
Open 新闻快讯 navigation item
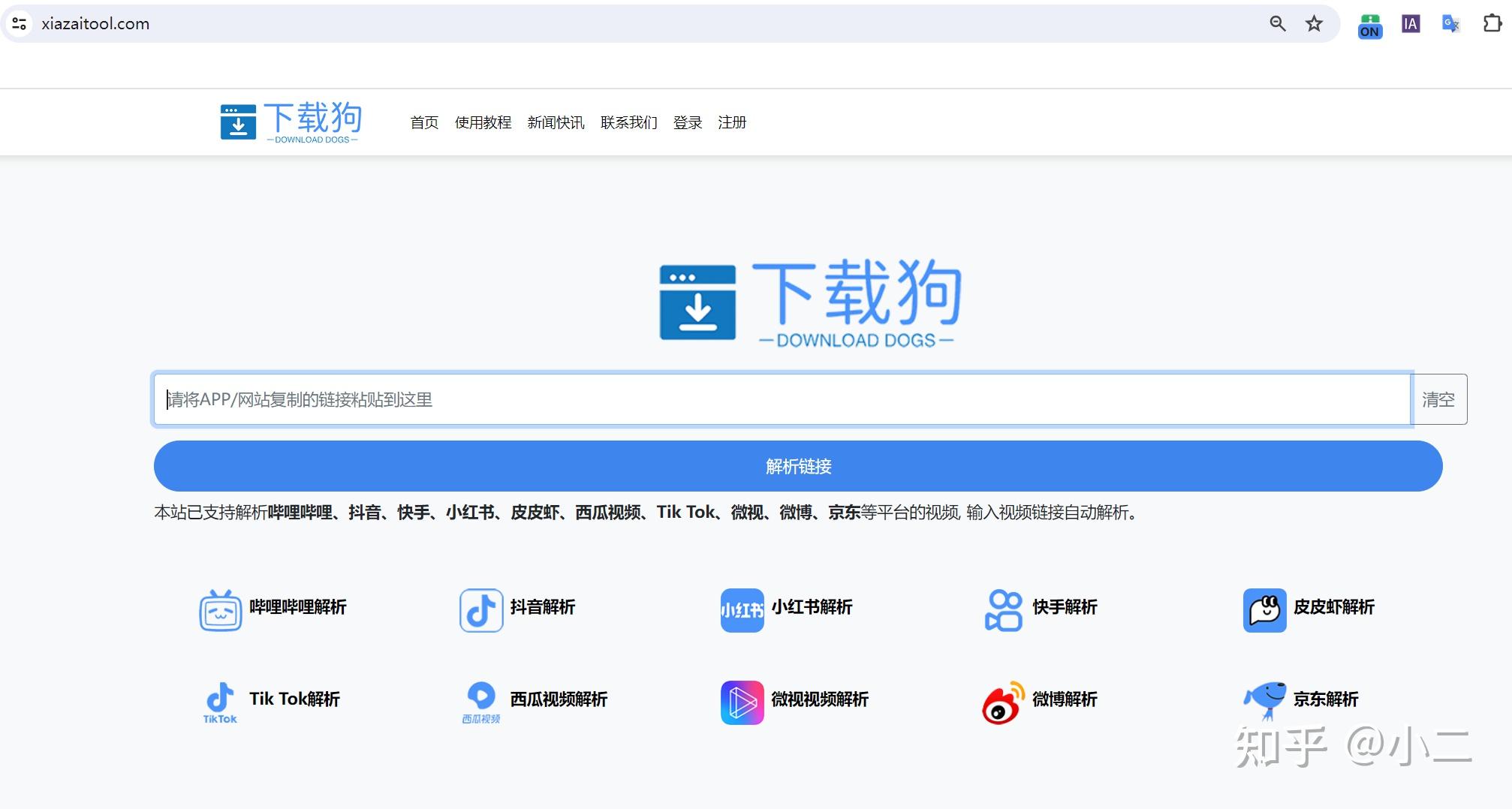click(556, 122)
